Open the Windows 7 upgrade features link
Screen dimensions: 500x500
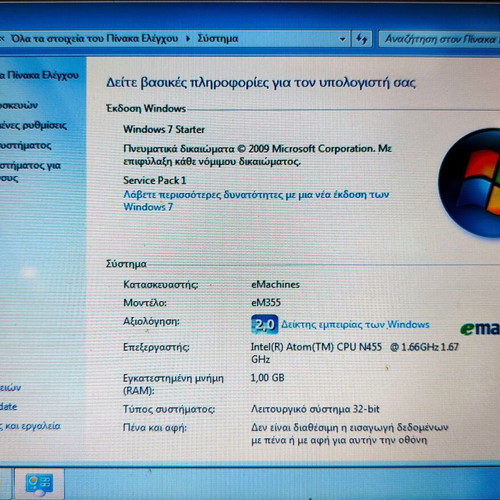tap(256, 200)
